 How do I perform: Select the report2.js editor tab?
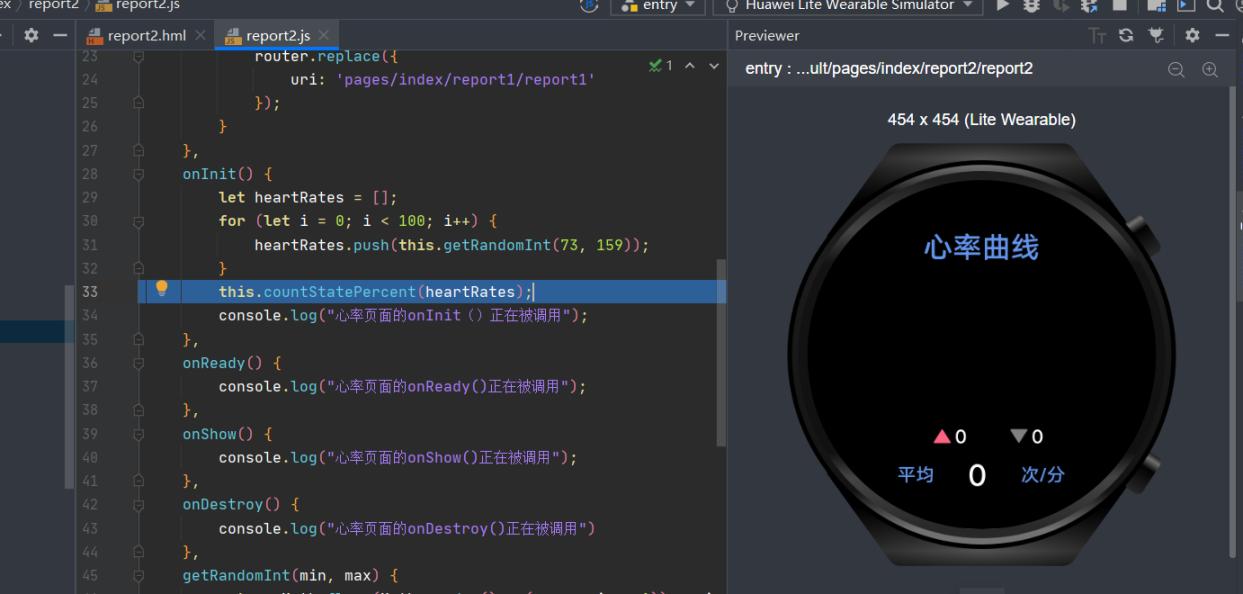(x=277, y=36)
